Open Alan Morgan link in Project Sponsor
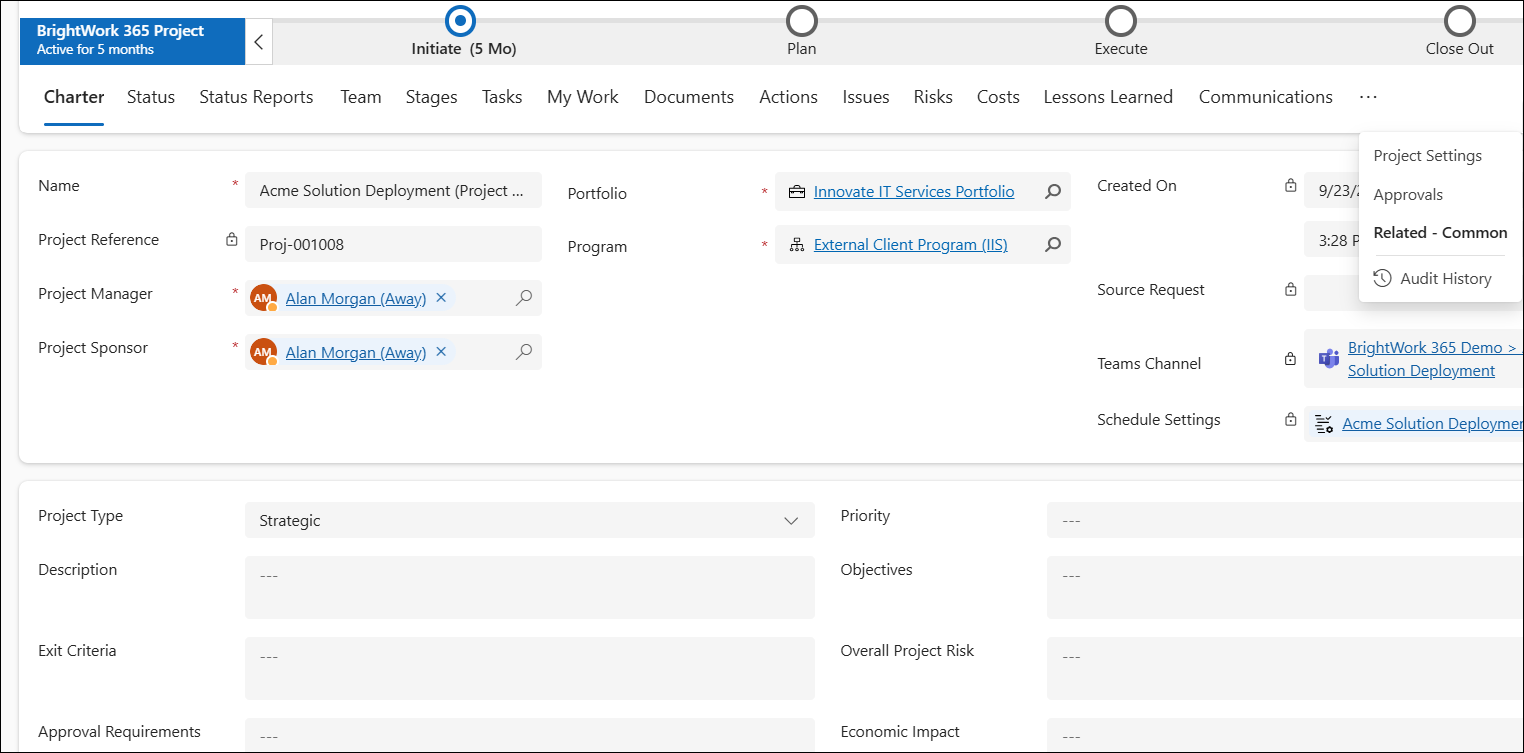The image size is (1524, 753). (x=356, y=352)
